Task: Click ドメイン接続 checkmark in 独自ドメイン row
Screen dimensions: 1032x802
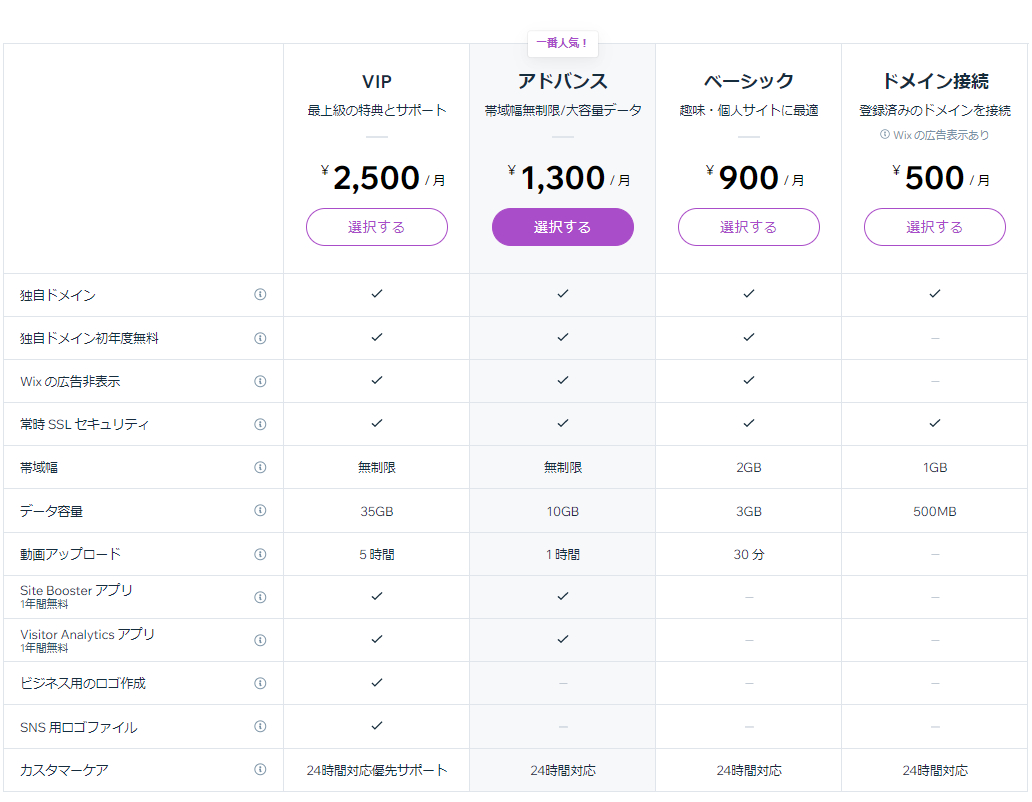Action: pyautogui.click(x=935, y=293)
